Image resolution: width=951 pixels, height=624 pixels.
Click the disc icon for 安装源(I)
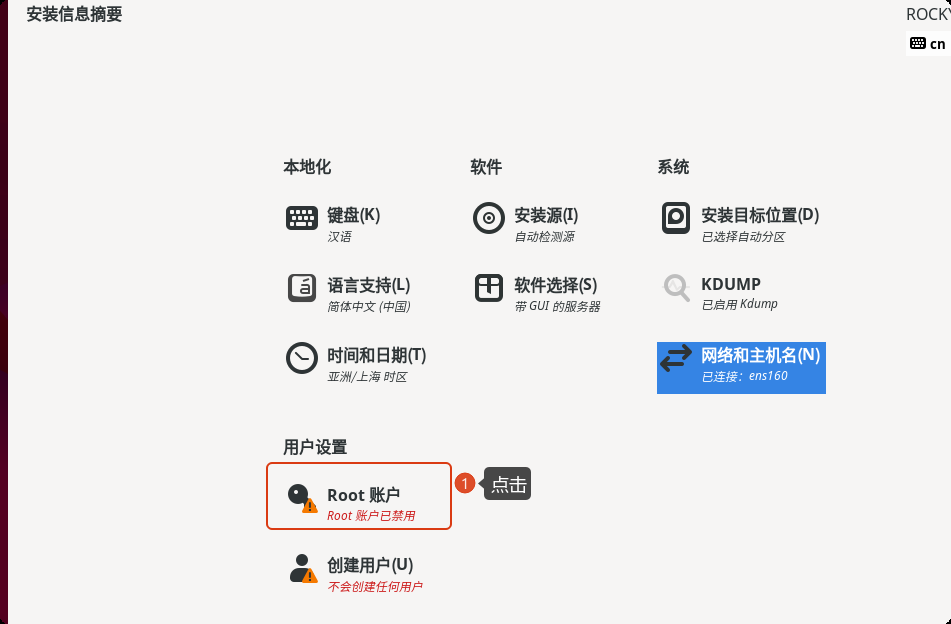click(x=489, y=218)
